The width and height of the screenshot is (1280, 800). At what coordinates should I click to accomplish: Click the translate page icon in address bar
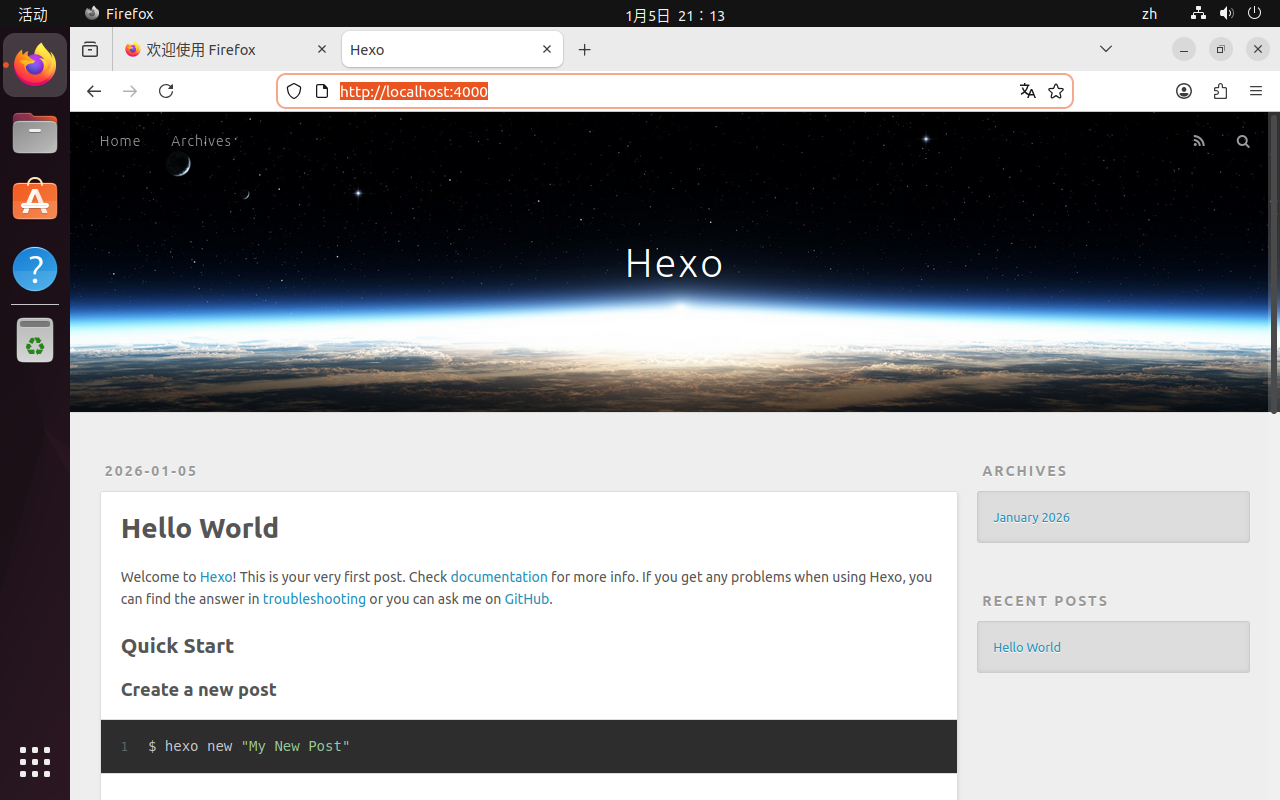pyautogui.click(x=1027, y=91)
